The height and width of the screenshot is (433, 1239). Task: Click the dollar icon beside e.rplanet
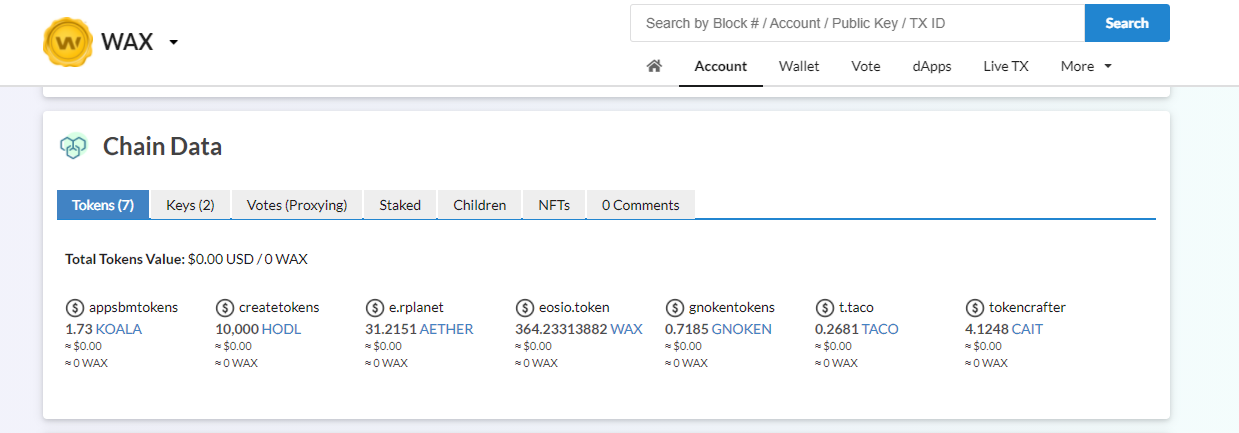[374, 307]
